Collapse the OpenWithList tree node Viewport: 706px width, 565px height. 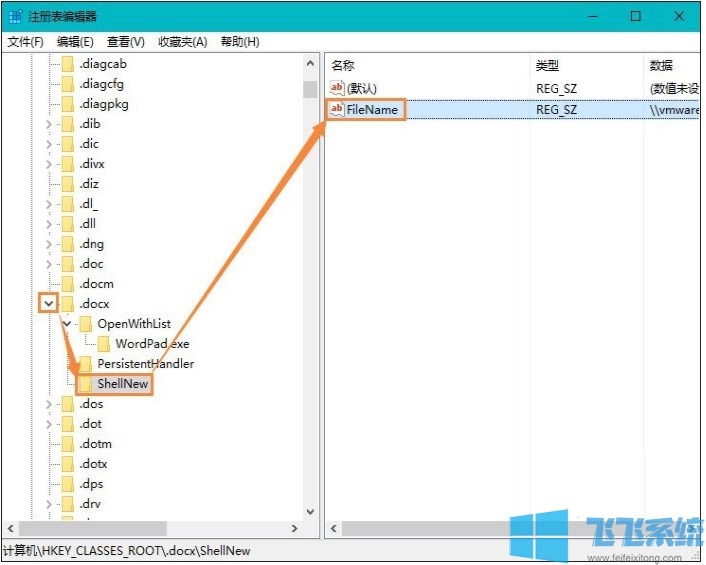67,324
